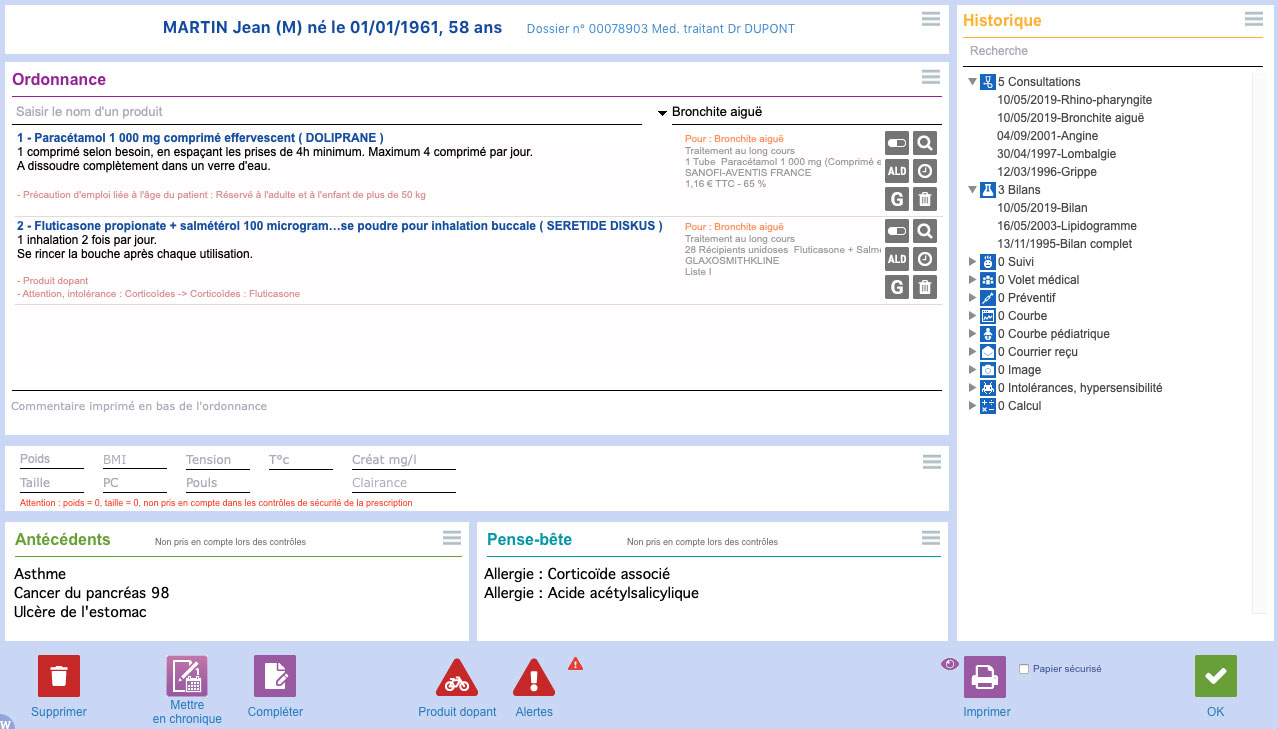1278x729 pixels.
Task: Collapse the 5 Consultations tree node
Action: (x=973, y=82)
